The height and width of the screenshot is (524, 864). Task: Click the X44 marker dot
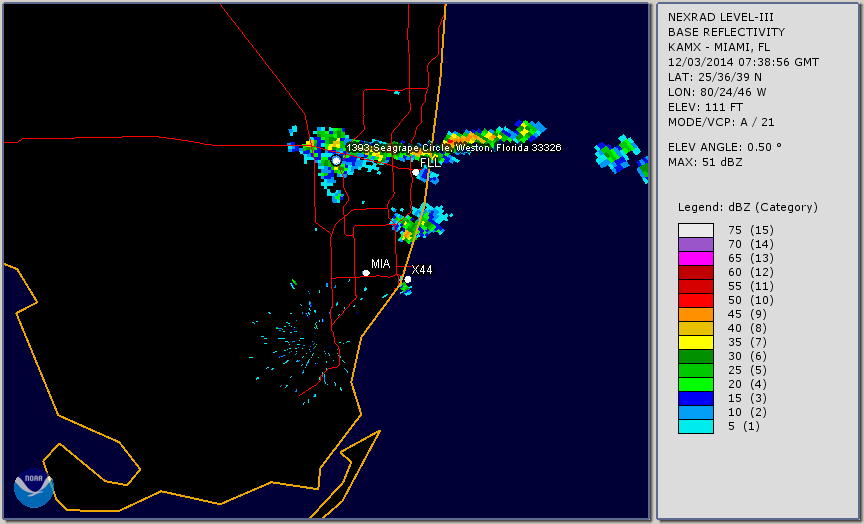408,279
